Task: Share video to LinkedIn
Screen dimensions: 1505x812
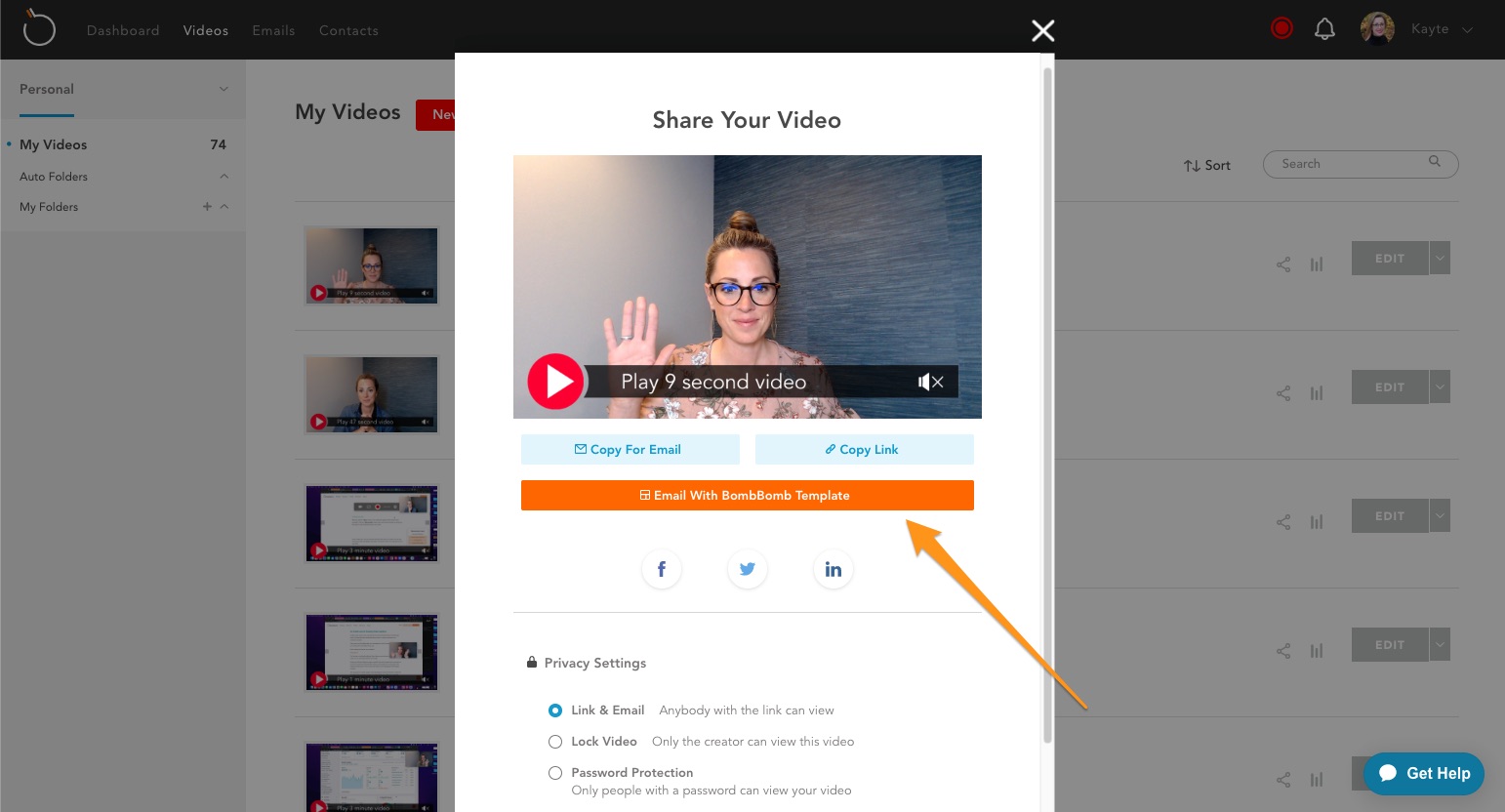Action: click(x=834, y=569)
